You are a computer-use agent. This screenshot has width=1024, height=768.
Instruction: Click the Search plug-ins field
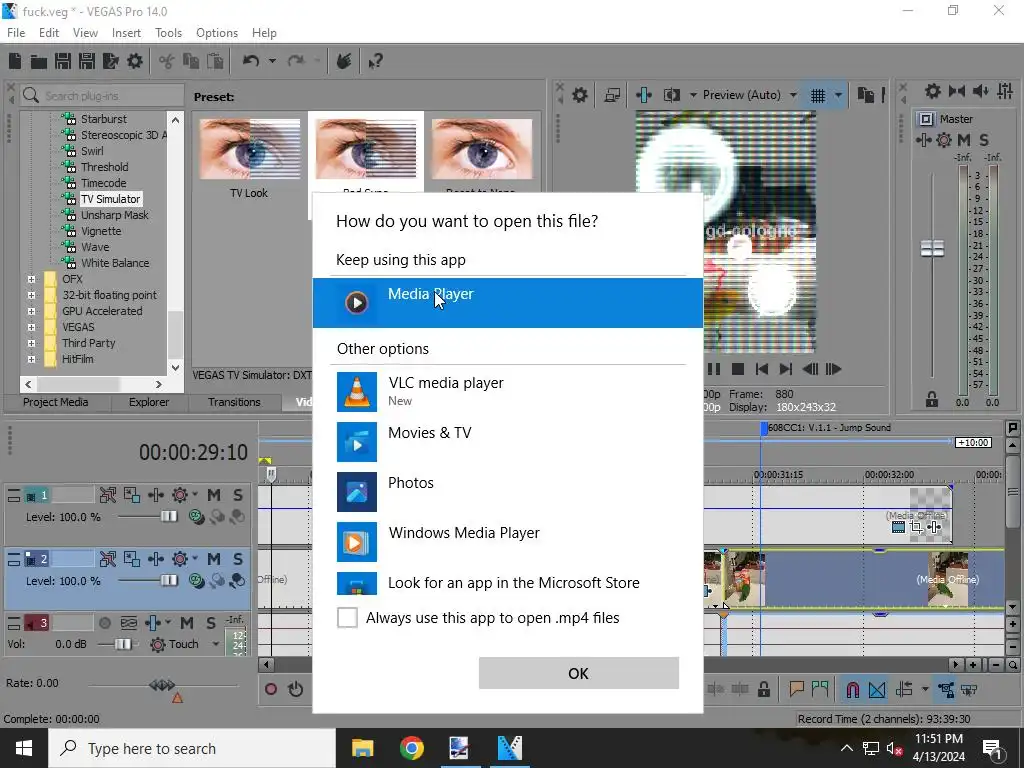(102, 95)
